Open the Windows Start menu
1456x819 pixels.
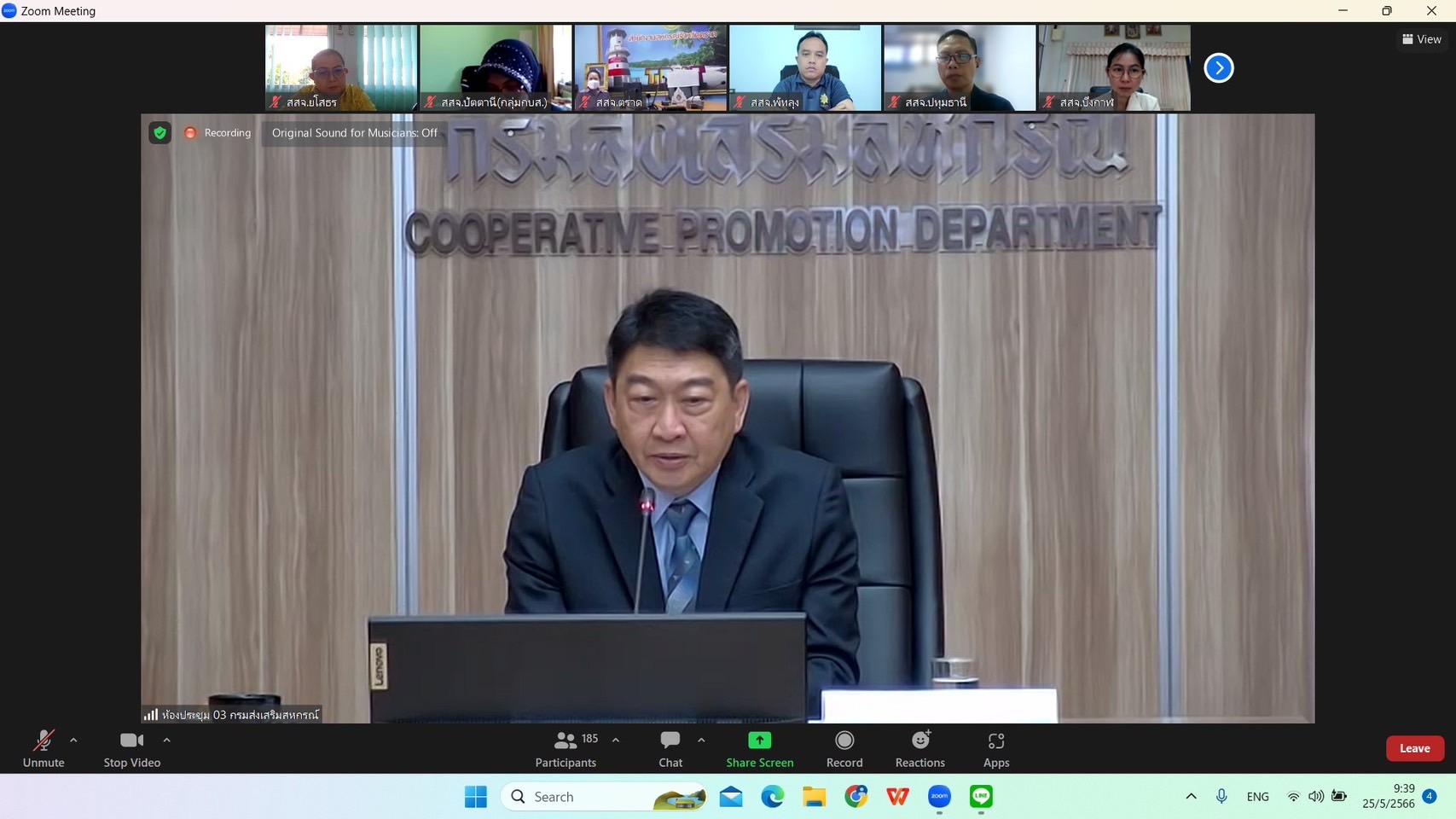point(476,797)
